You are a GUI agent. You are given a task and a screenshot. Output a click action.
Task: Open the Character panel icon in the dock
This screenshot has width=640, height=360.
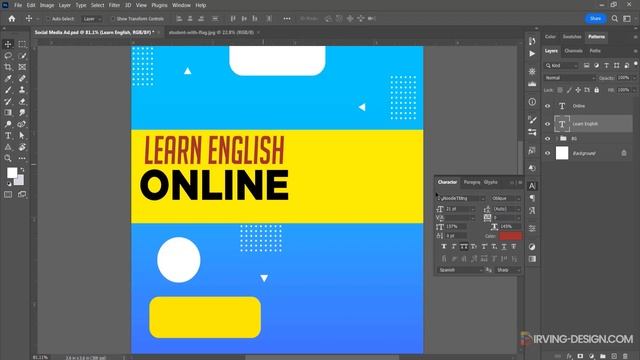(532, 186)
